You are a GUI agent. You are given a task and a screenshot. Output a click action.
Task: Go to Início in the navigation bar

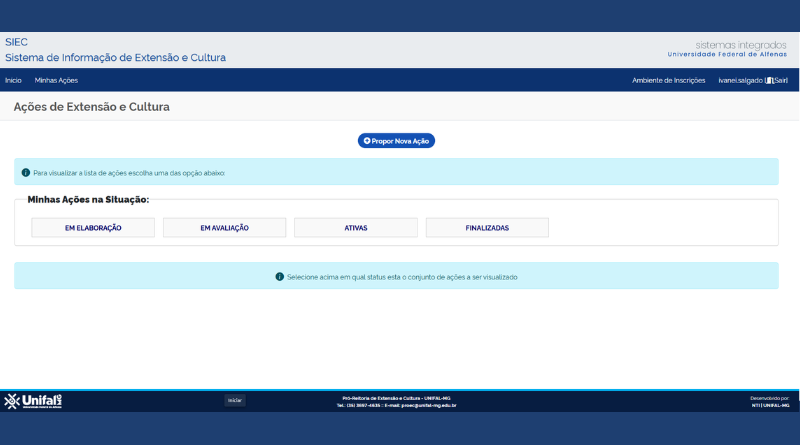pyautogui.click(x=13, y=80)
